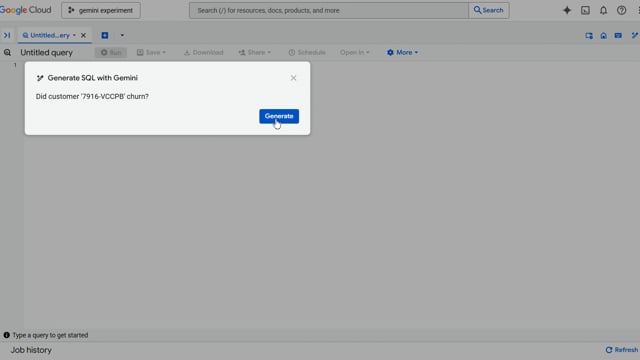This screenshot has width=640, height=360.
Task: Refresh the Job history
Action: (x=622, y=350)
